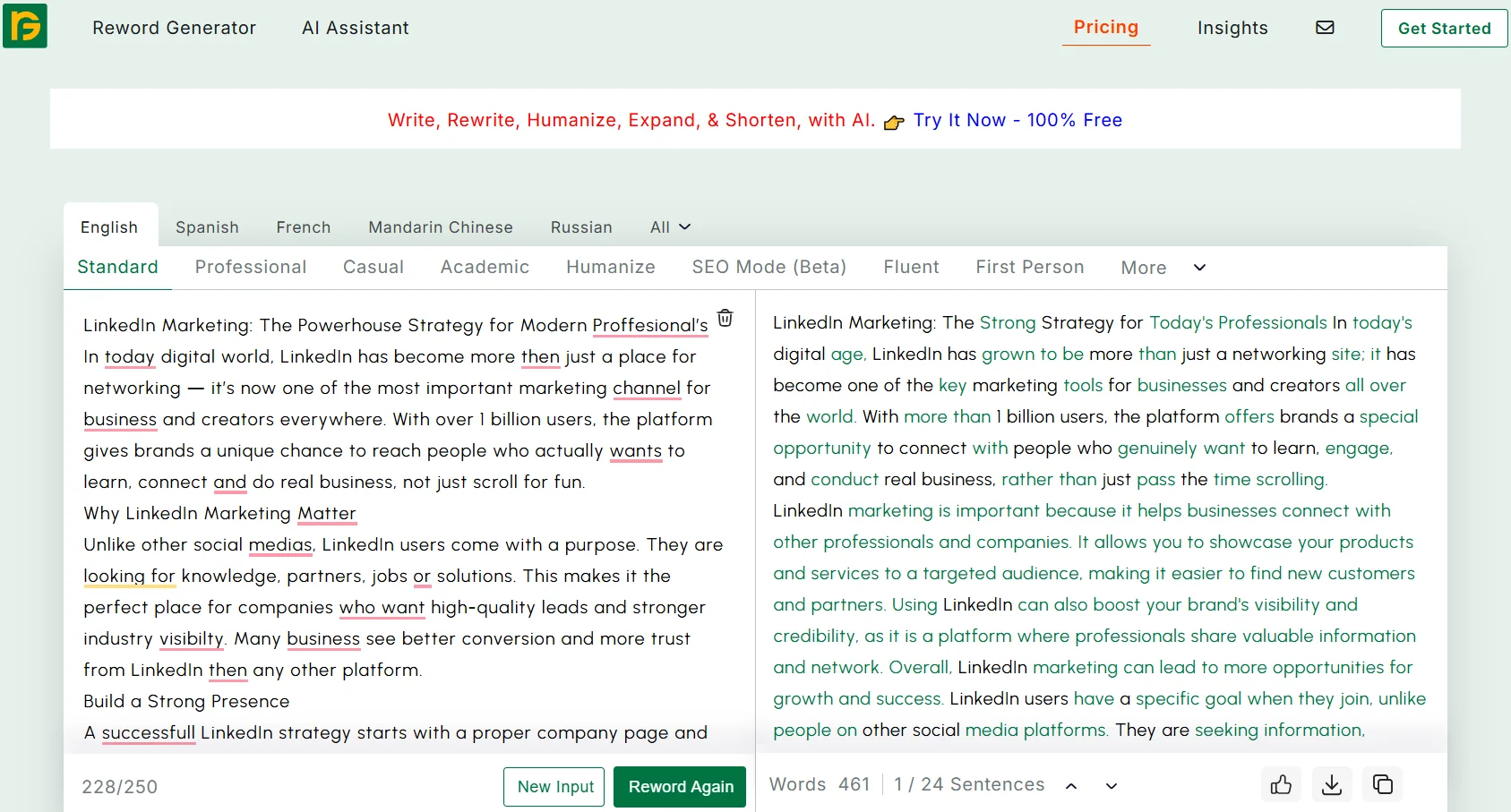Download the reworded output
The height and width of the screenshot is (812, 1511).
click(1332, 785)
